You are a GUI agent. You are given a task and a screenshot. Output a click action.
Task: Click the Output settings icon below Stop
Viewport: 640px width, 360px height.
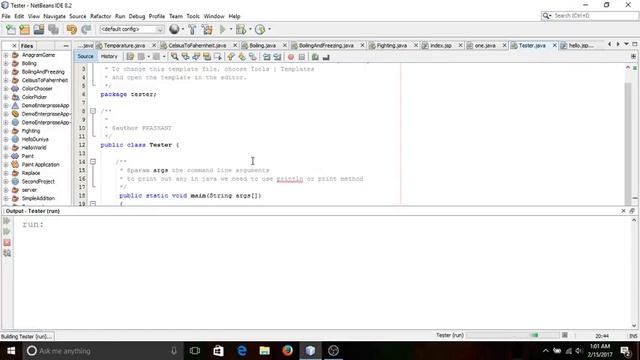click(x=7, y=253)
